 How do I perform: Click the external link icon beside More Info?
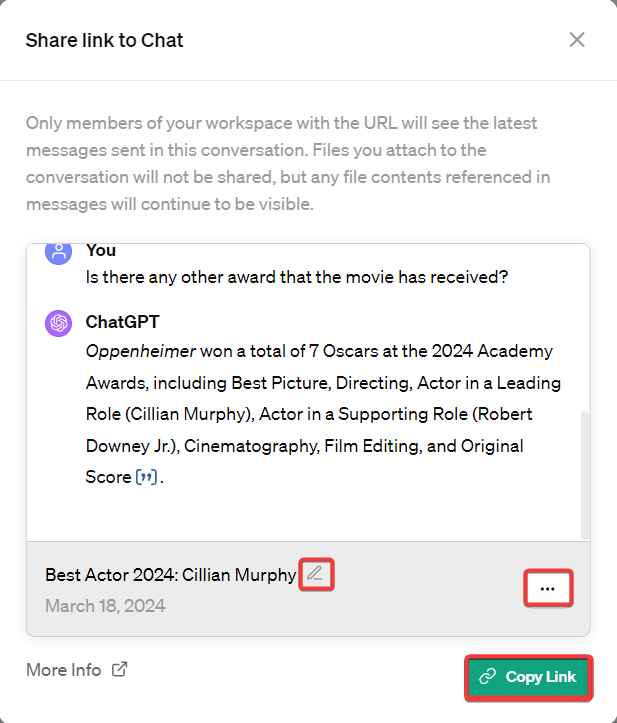pos(120,670)
